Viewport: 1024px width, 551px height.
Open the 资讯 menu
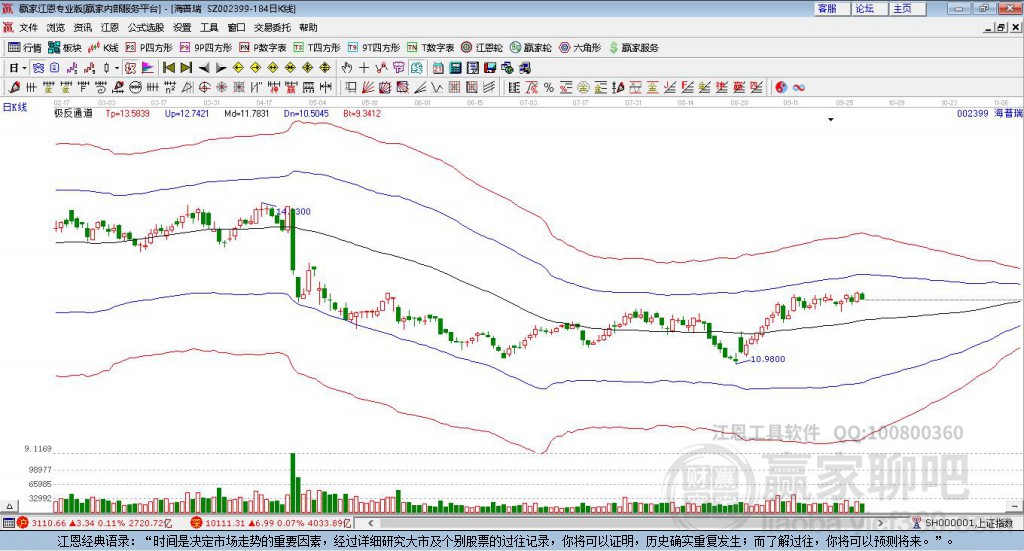click(x=82, y=27)
